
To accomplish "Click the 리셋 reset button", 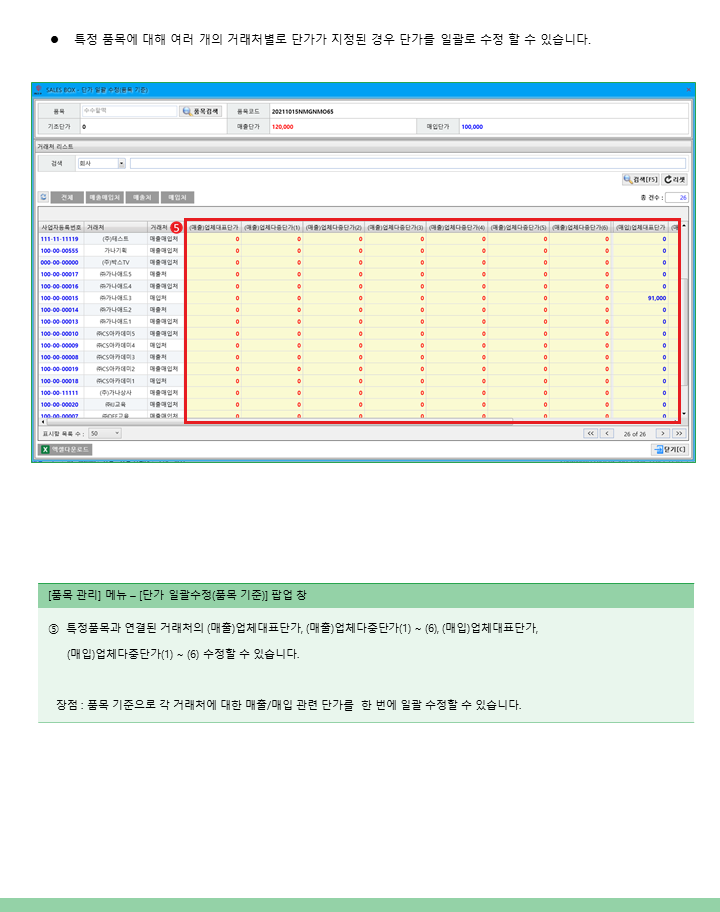I will pos(675,180).
